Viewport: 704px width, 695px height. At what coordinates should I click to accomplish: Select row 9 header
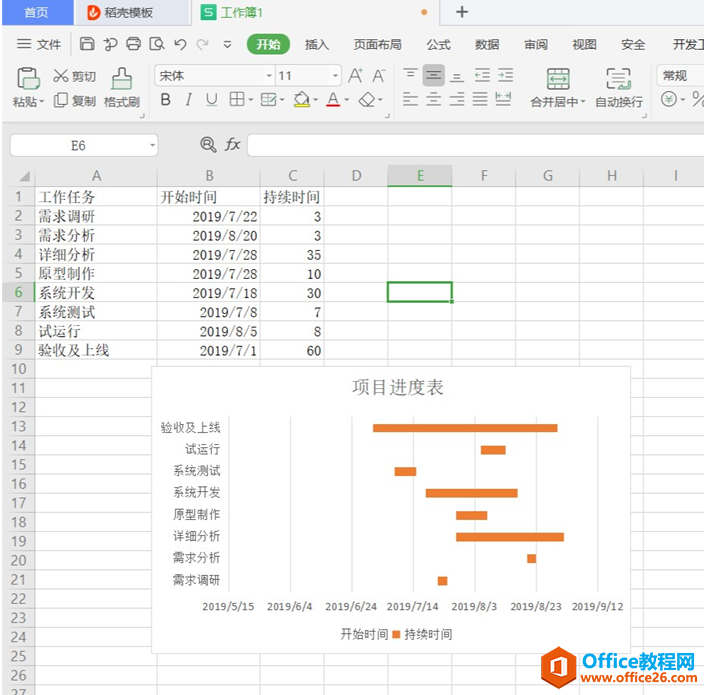click(x=18, y=350)
